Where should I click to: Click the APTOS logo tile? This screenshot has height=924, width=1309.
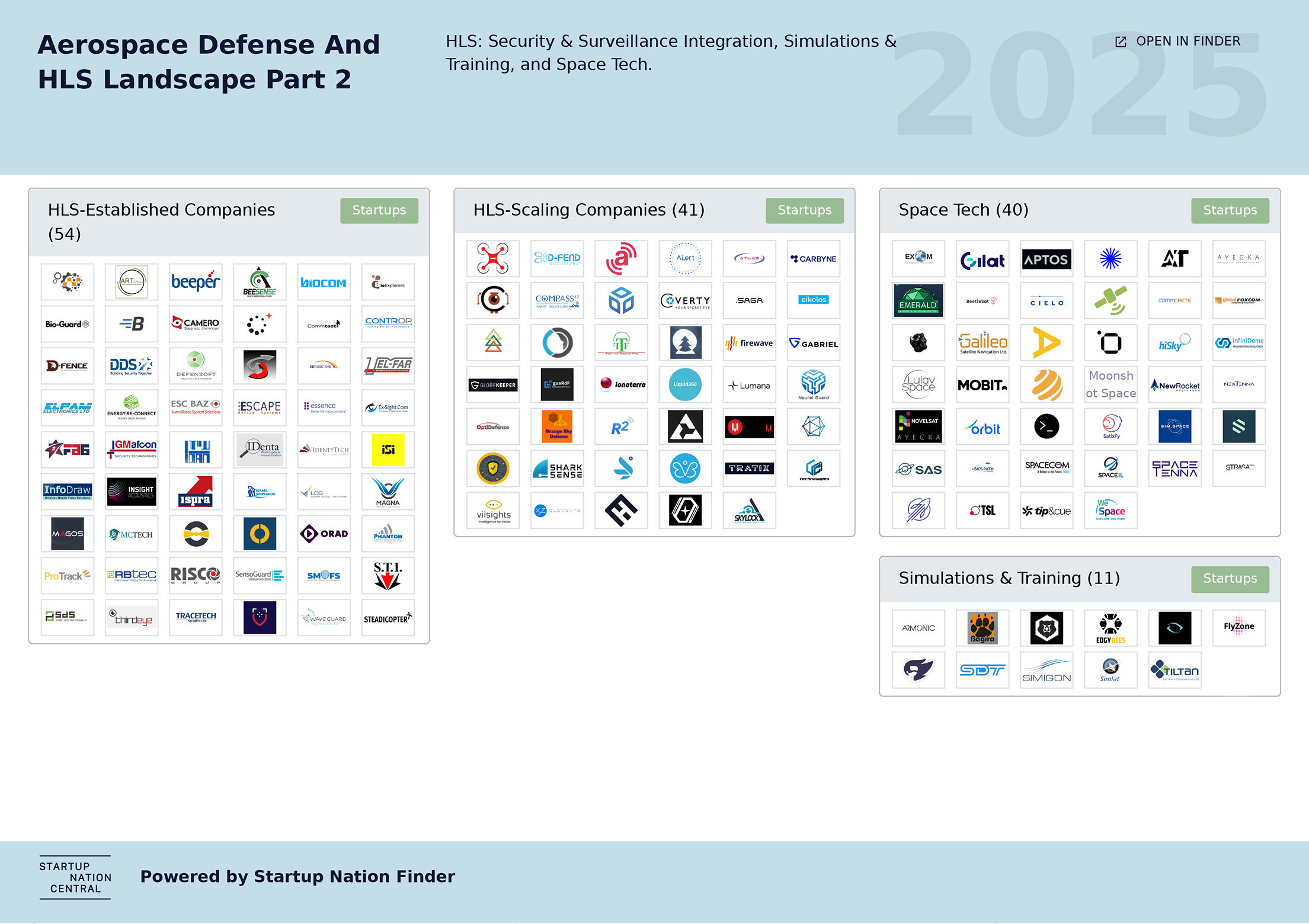tap(1046, 259)
